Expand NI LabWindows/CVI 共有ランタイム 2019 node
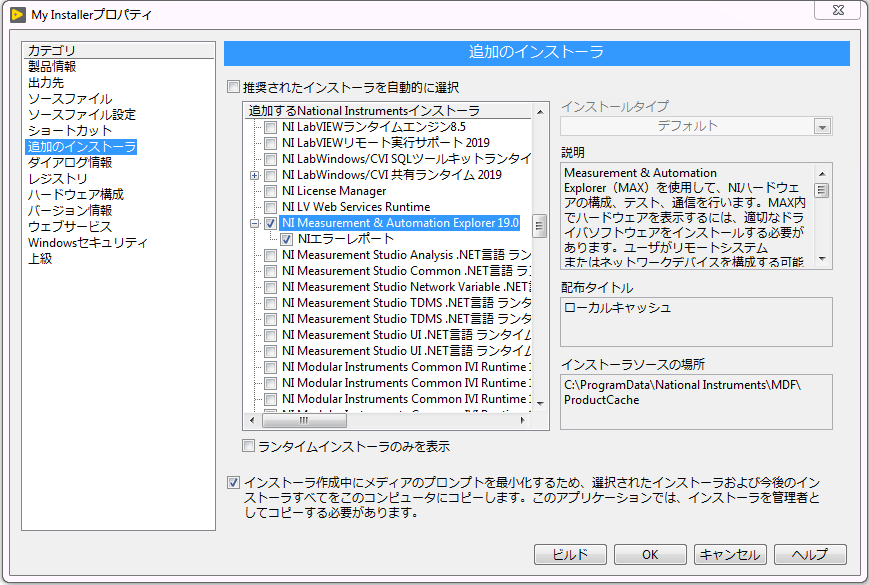Viewport: 869px width, 585px height. [x=254, y=176]
